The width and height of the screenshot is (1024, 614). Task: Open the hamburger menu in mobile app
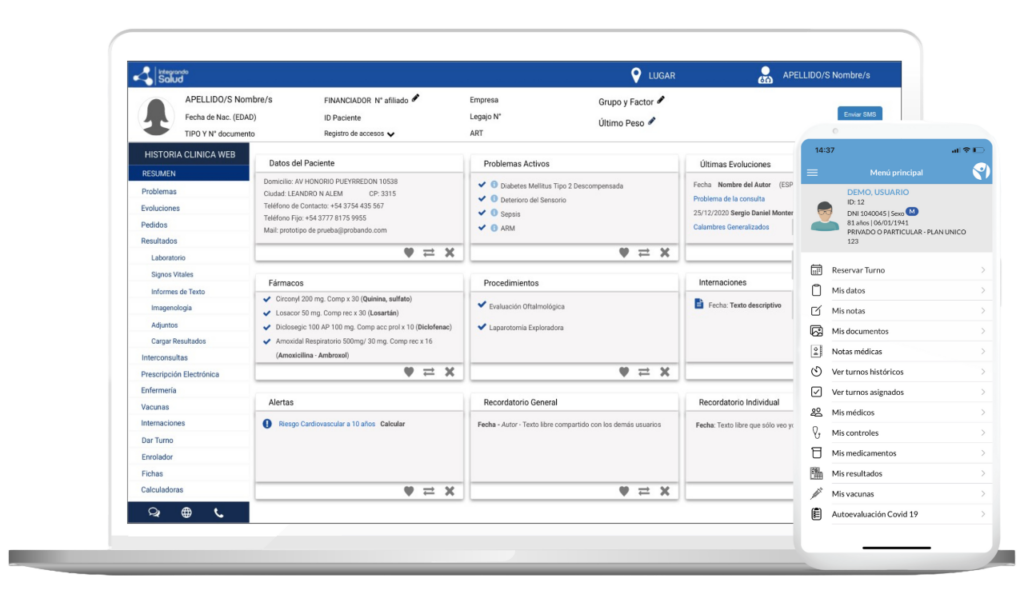coord(812,172)
